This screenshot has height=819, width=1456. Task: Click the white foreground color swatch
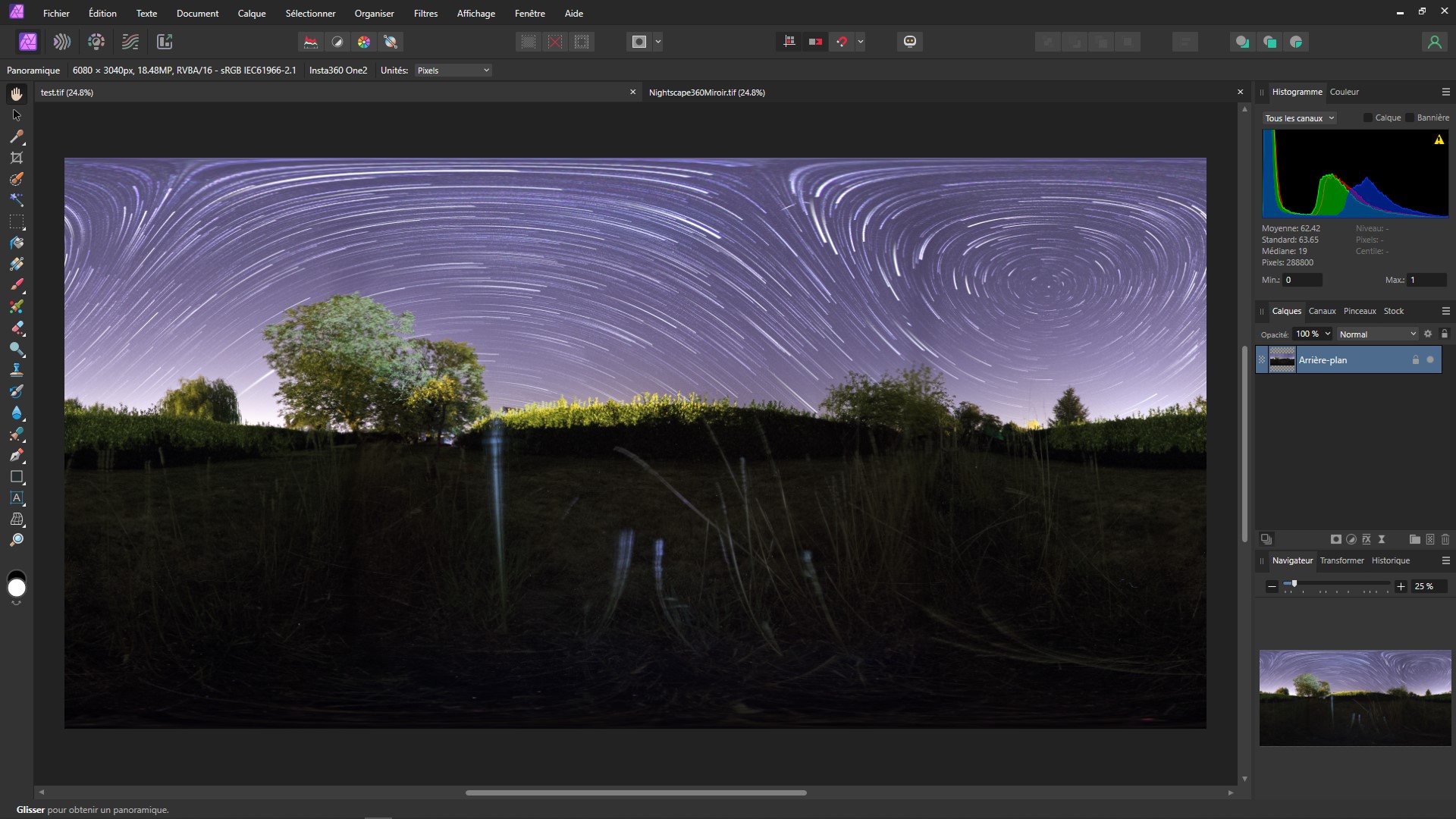pyautogui.click(x=17, y=588)
